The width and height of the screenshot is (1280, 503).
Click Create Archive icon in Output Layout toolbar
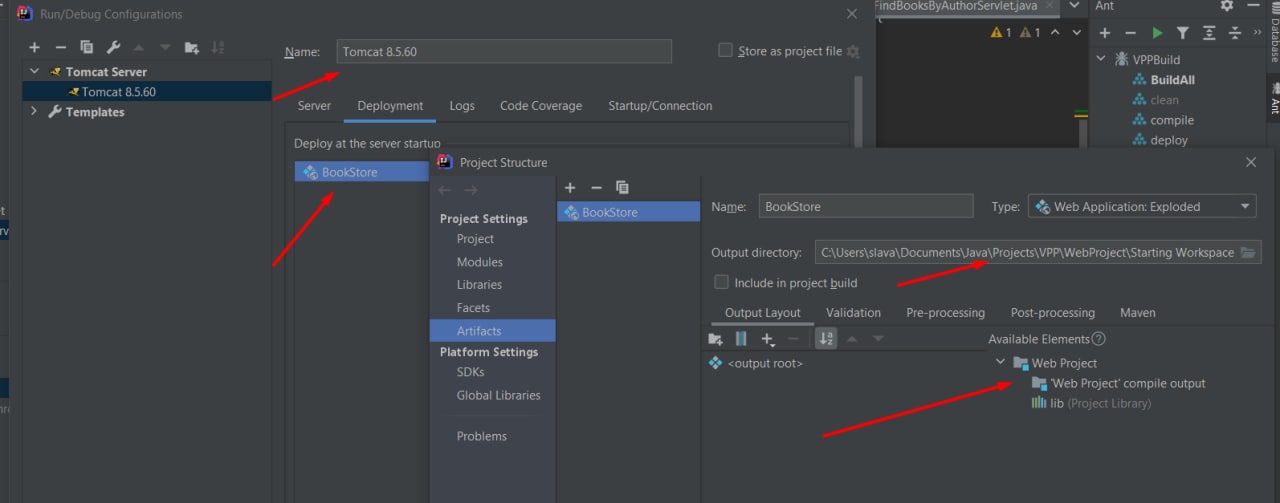(741, 339)
